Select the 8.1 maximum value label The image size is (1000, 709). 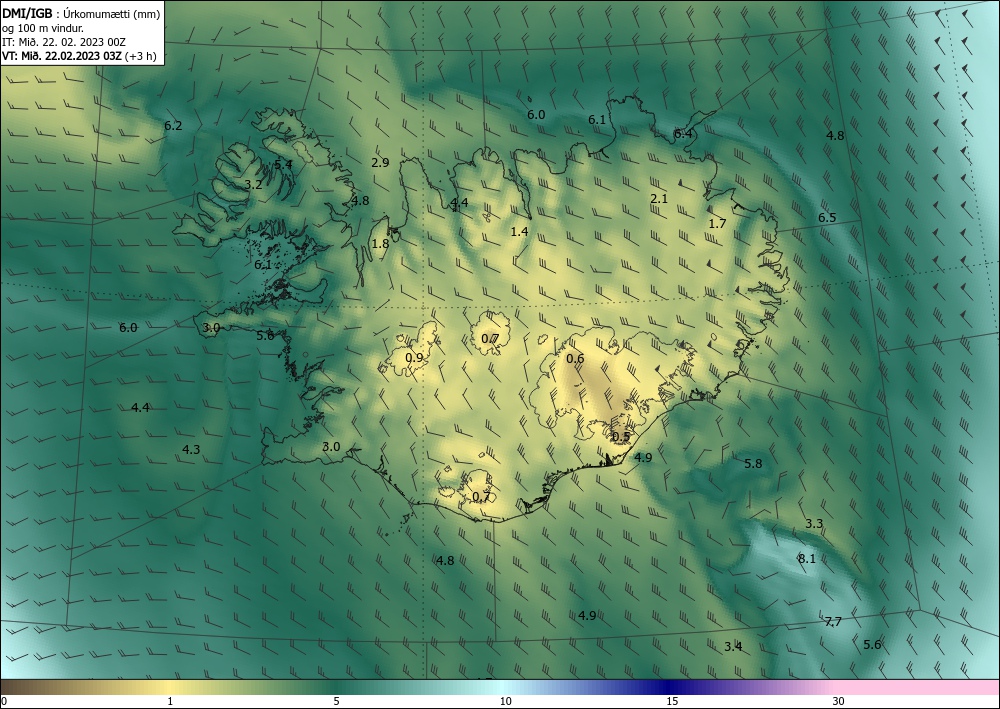807,559
